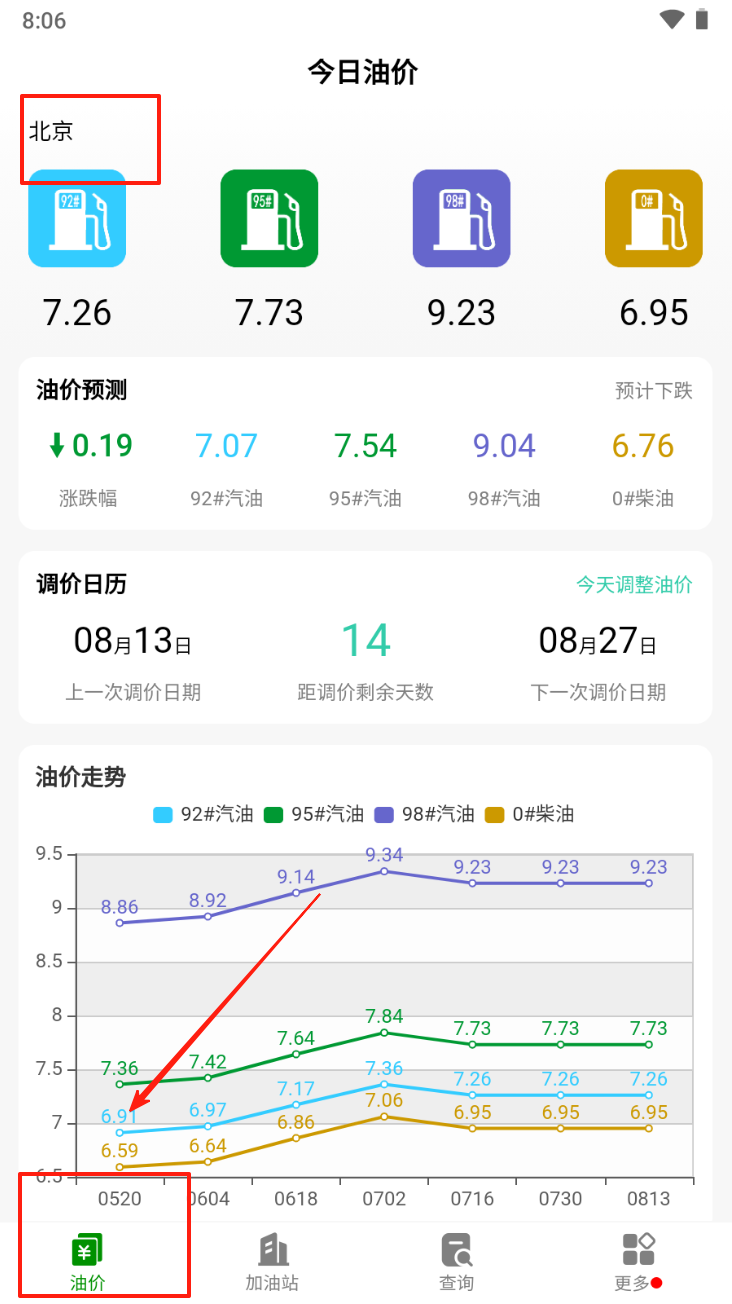Switch to the 查询 search tab
Image resolution: width=732 pixels, height=1304 pixels.
[x=457, y=1262]
